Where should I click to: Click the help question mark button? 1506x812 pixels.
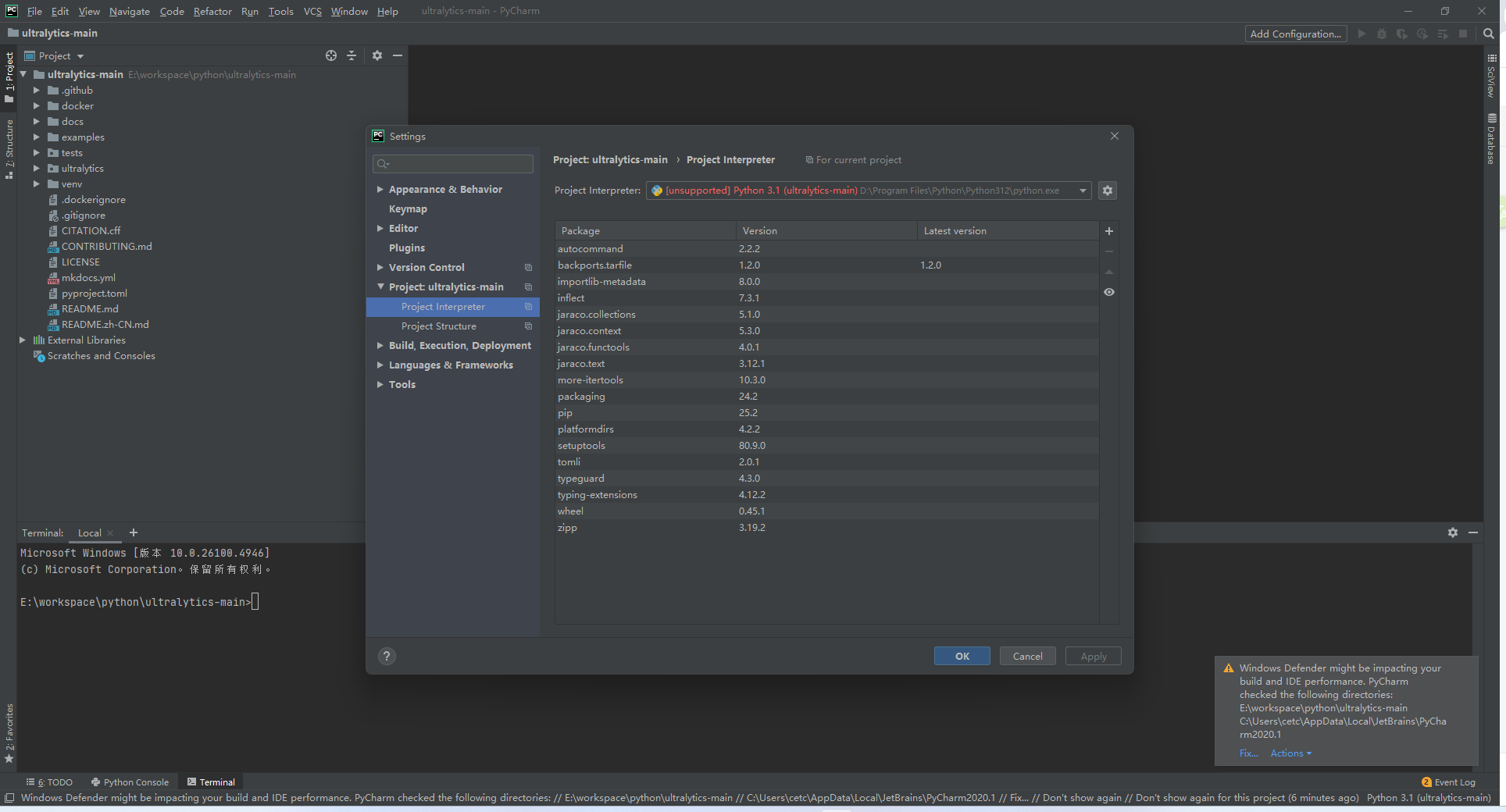coord(387,656)
